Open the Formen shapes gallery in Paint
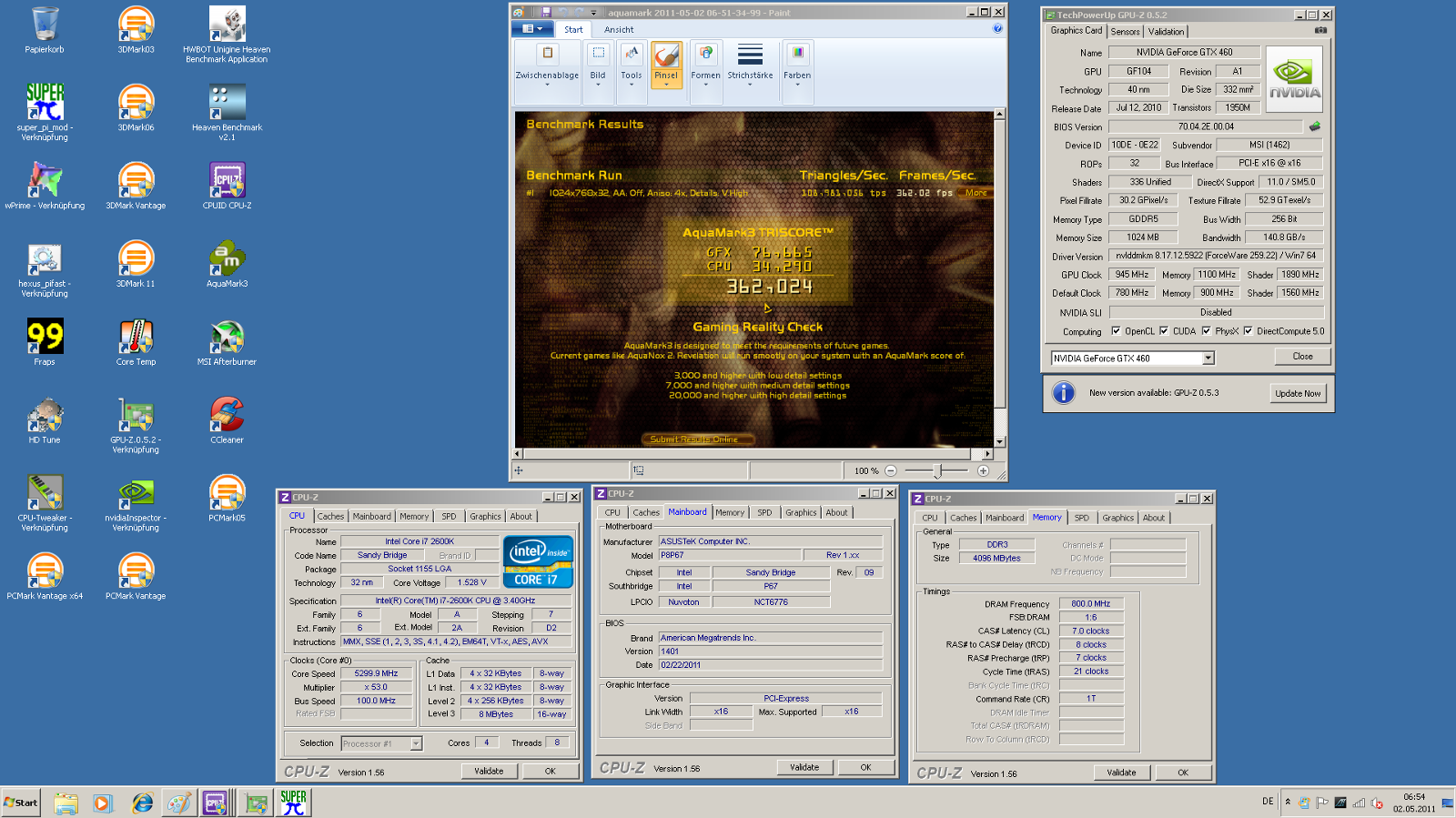The image size is (1456, 818). [705, 64]
